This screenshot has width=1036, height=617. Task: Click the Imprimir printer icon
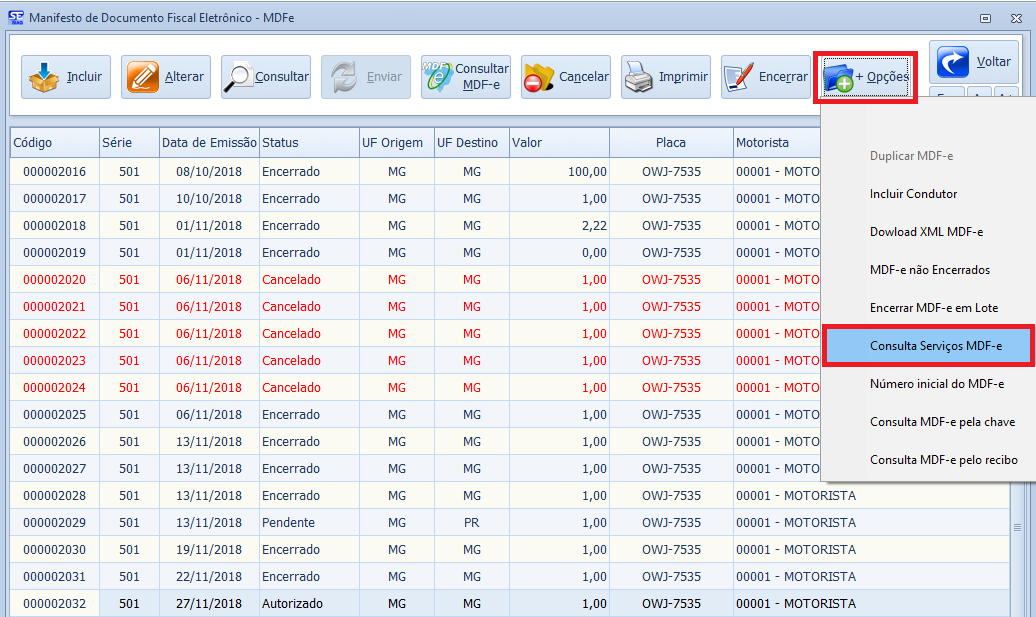(640, 77)
